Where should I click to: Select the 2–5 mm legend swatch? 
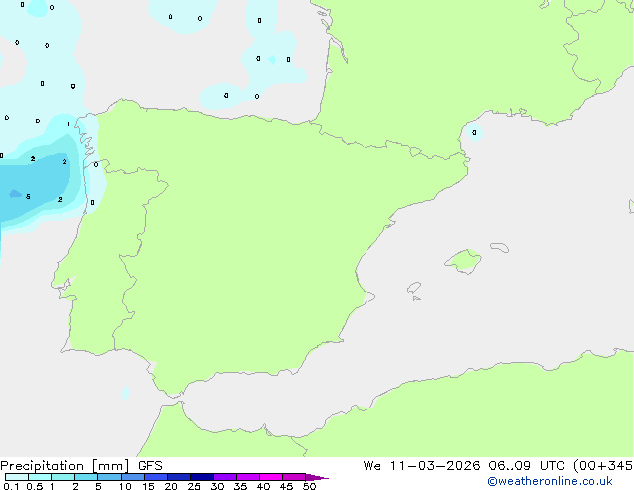pyautogui.click(x=86, y=477)
